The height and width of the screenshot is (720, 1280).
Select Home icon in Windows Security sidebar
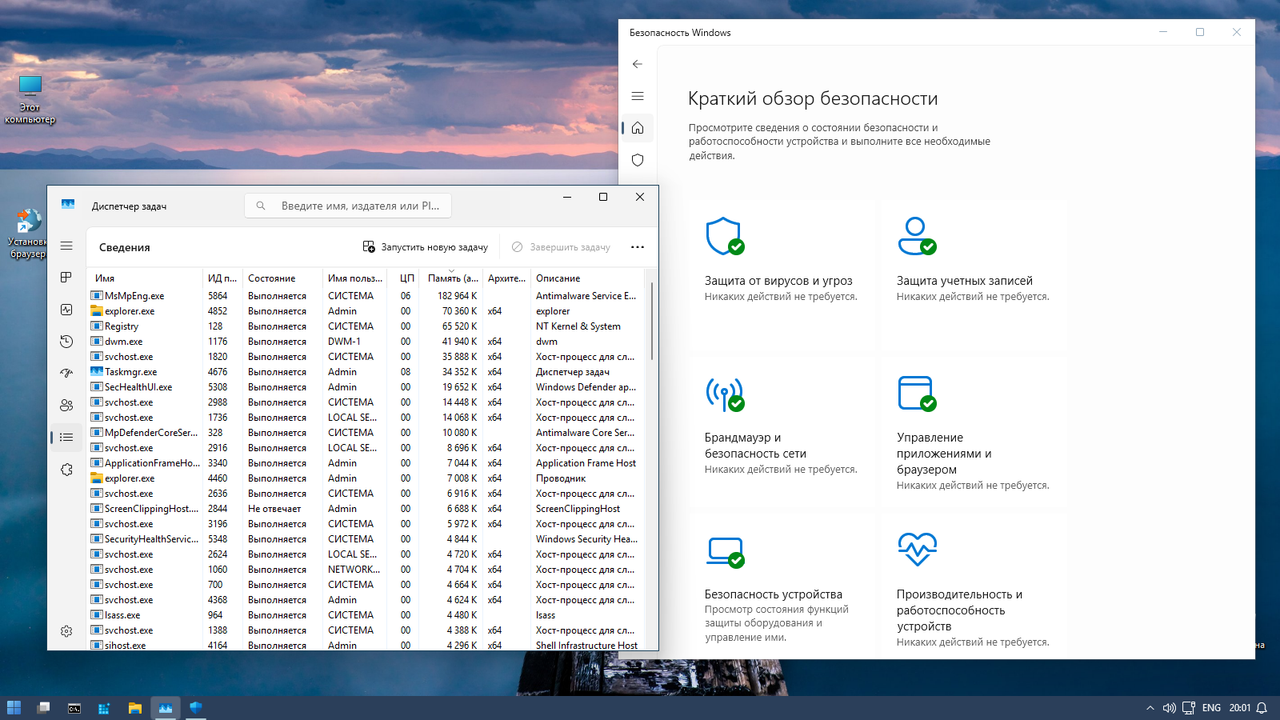[638, 128]
